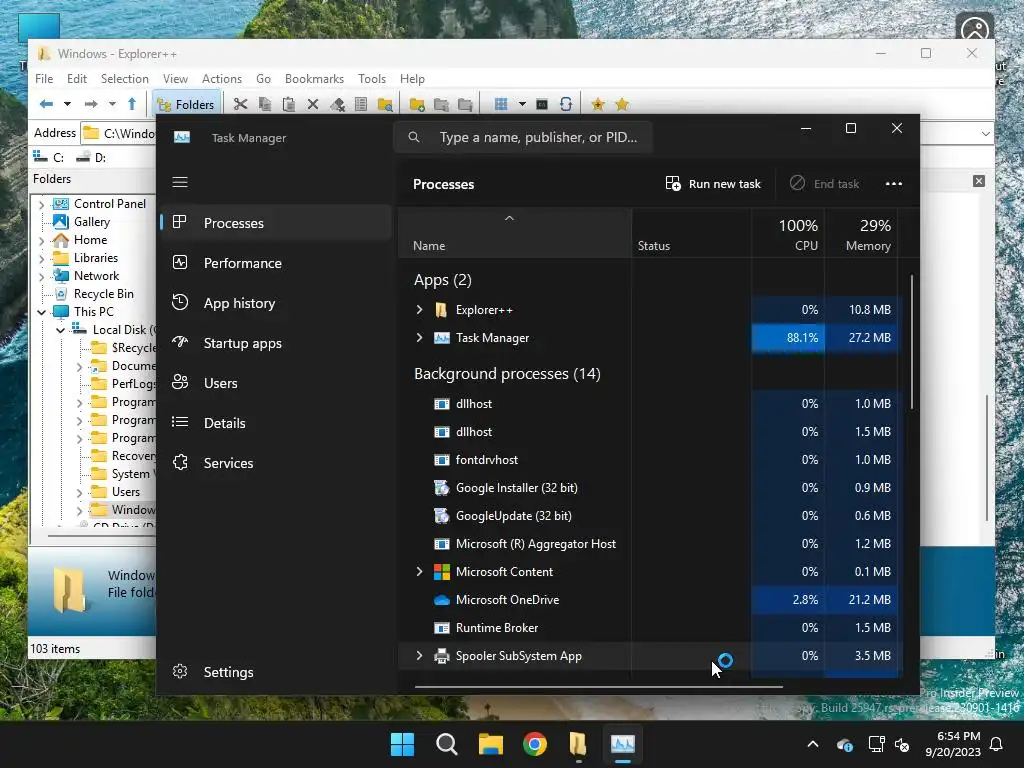The width and height of the screenshot is (1024, 768).
Task: Open Services page in Task Manager
Action: [276, 463]
